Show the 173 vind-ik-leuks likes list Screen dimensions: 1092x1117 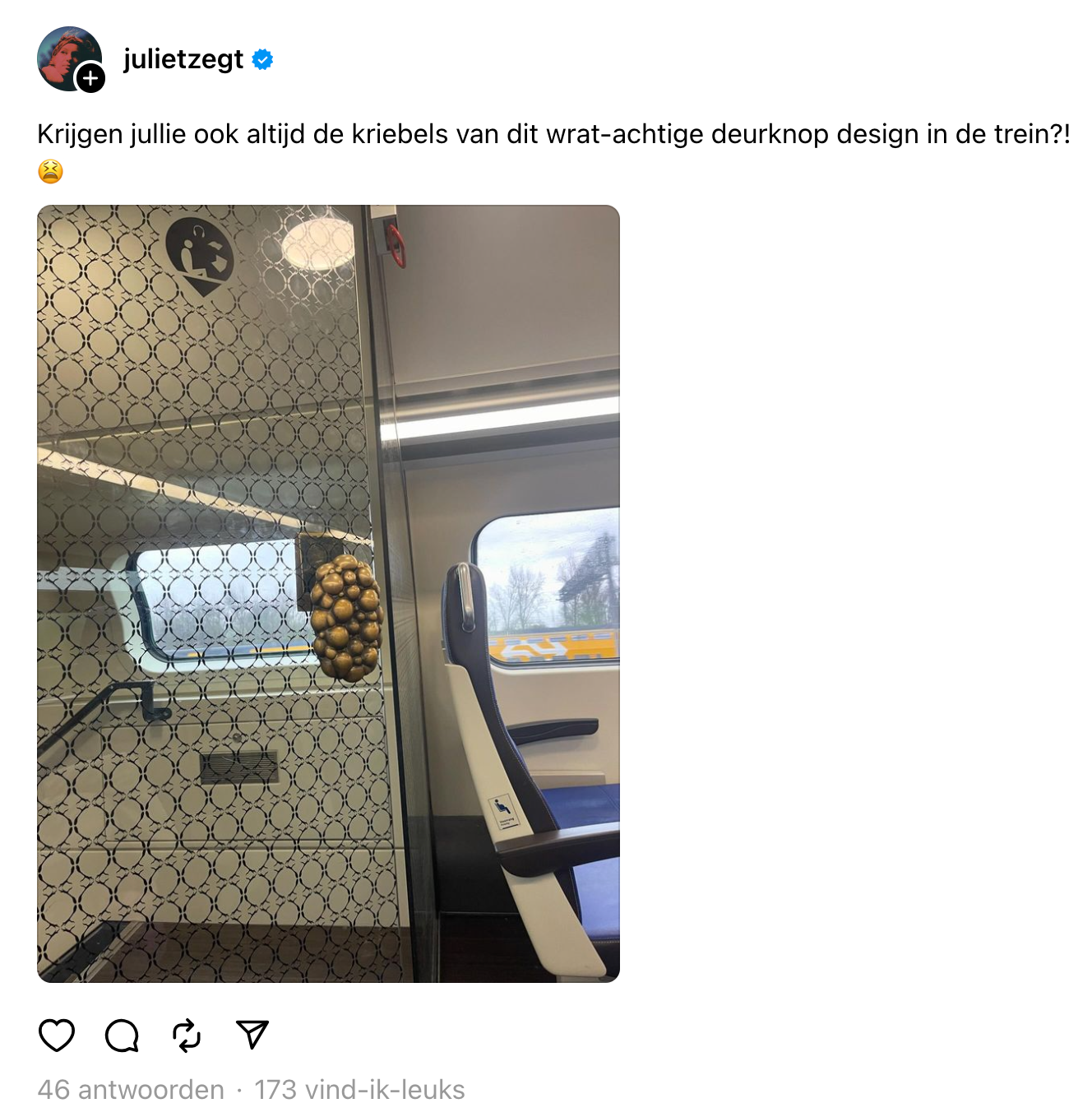(x=359, y=1089)
